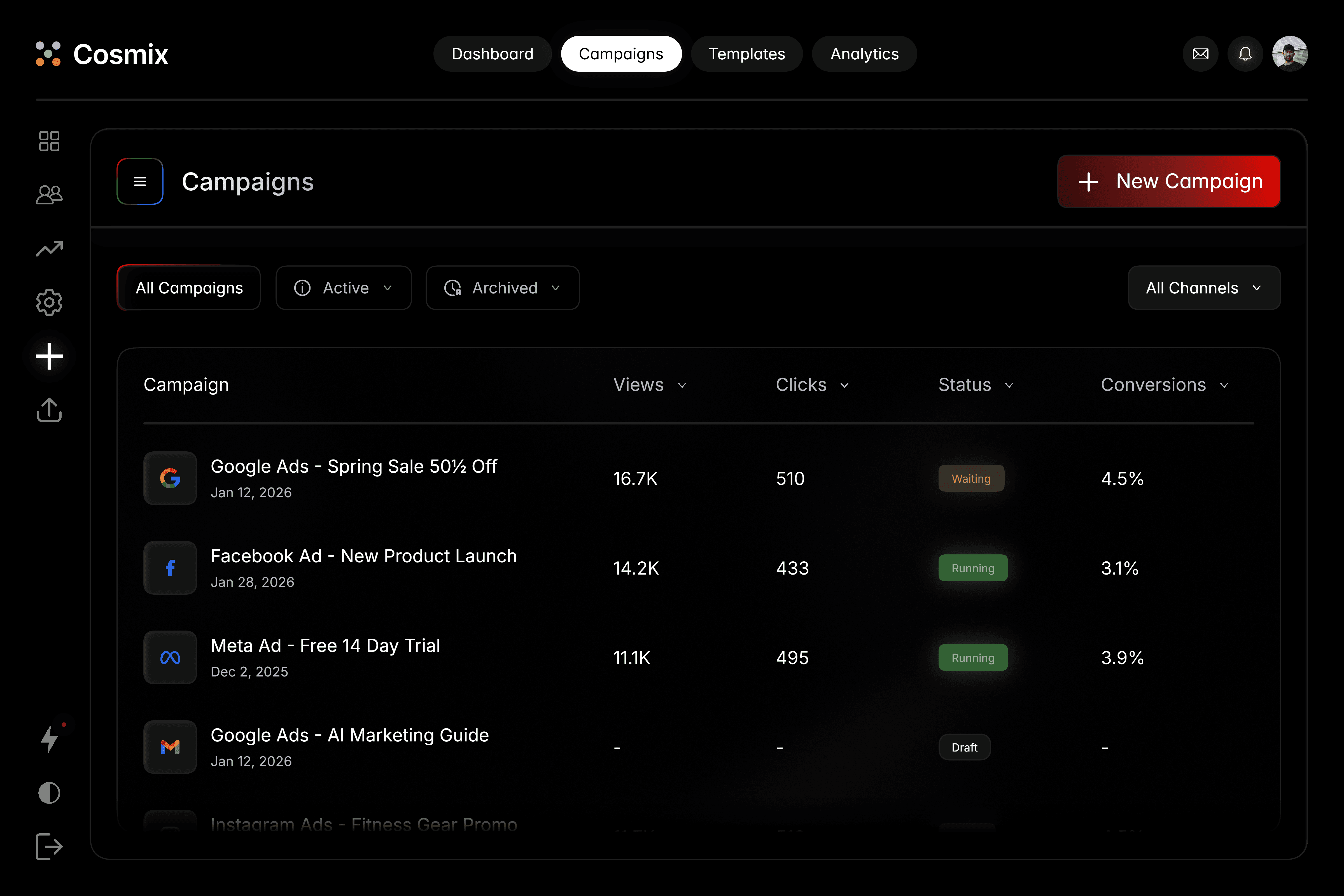Viewport: 1344px width, 896px height.
Task: Switch to the Templates tab
Action: point(747,54)
